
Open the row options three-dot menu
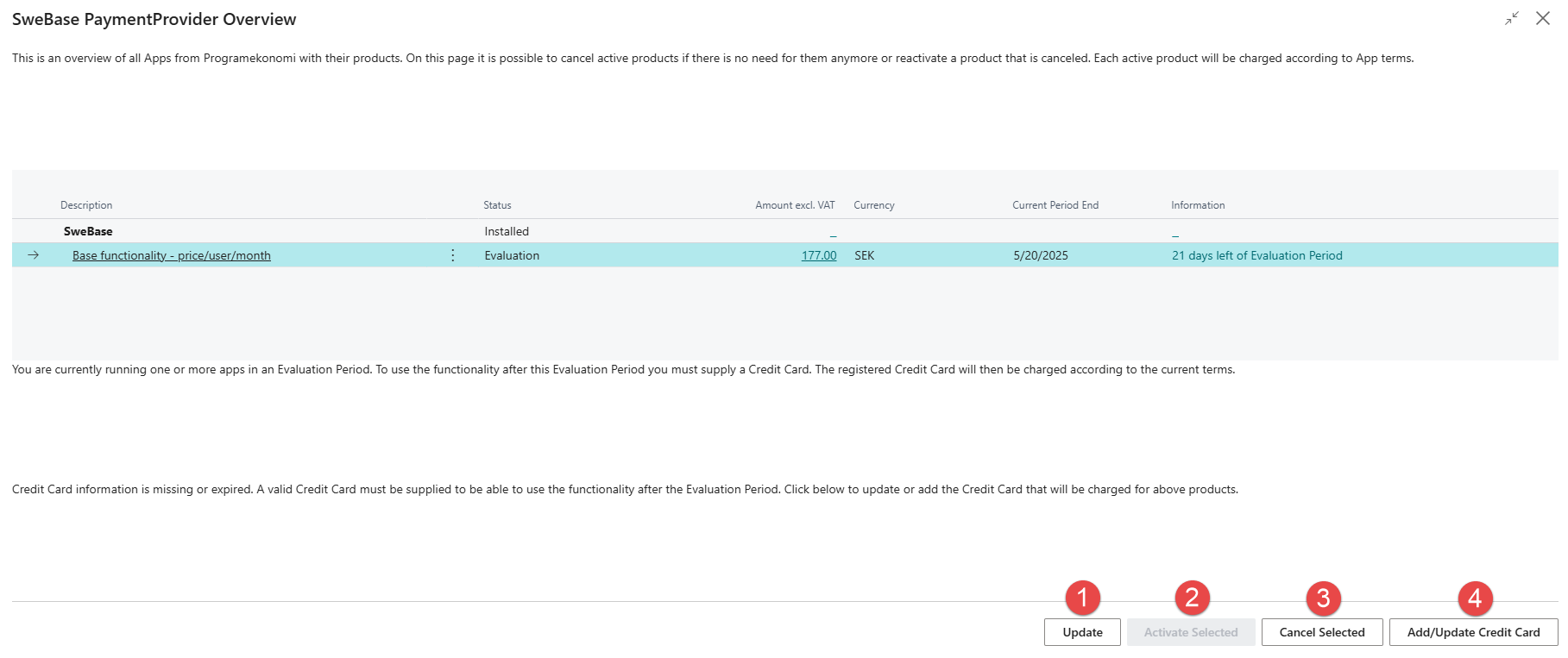(x=453, y=255)
